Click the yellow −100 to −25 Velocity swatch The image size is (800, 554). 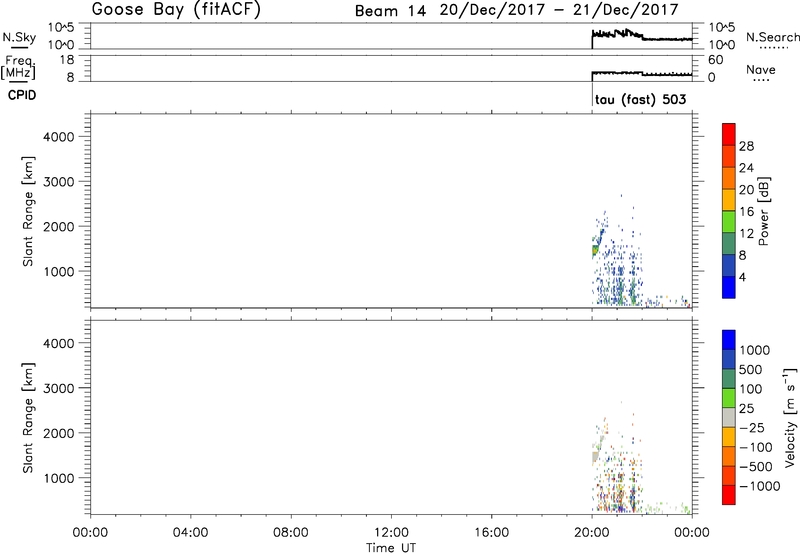click(729, 437)
